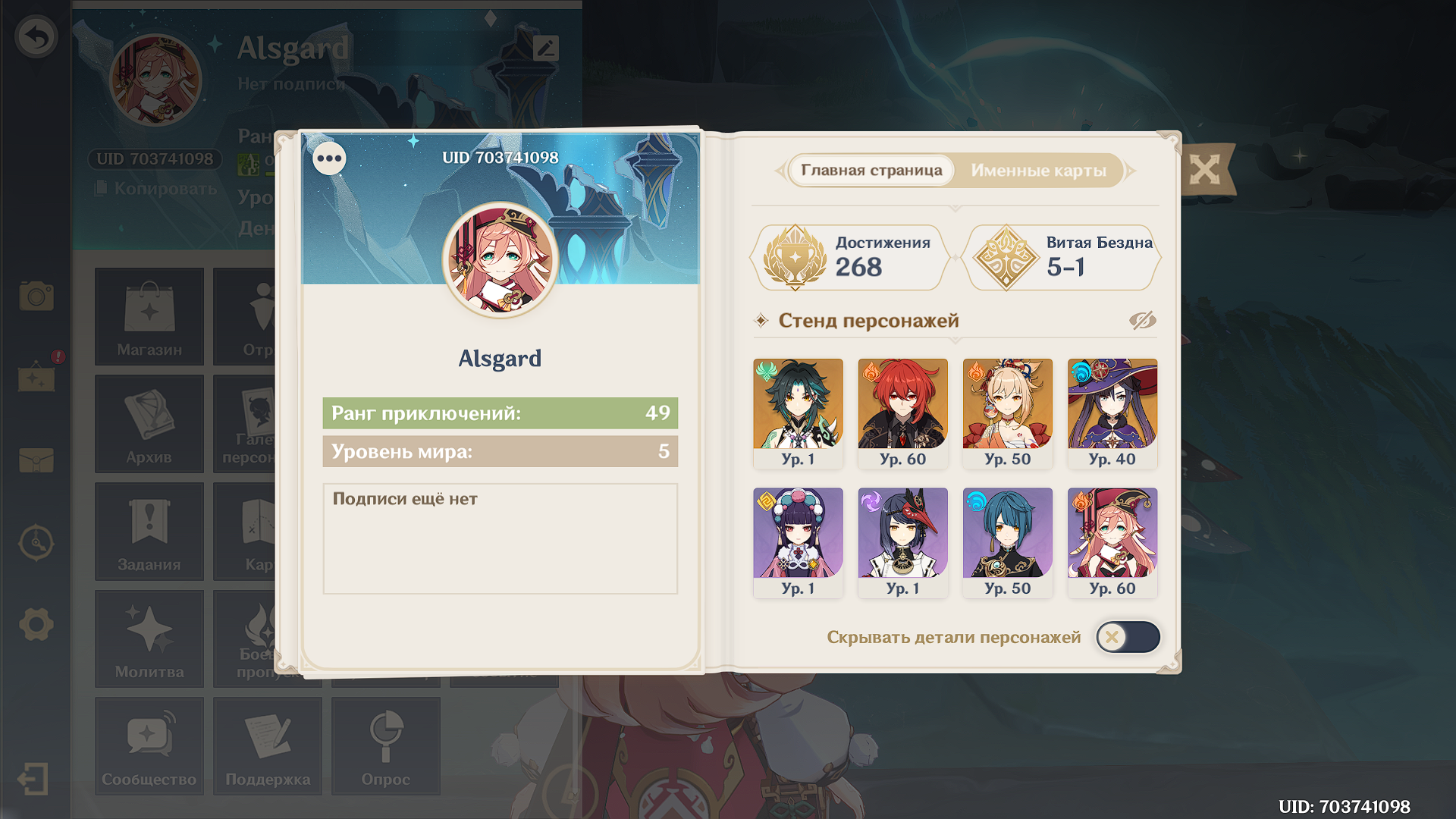Open the mail envelope icon
1456x819 pixels.
pyautogui.click(x=36, y=460)
